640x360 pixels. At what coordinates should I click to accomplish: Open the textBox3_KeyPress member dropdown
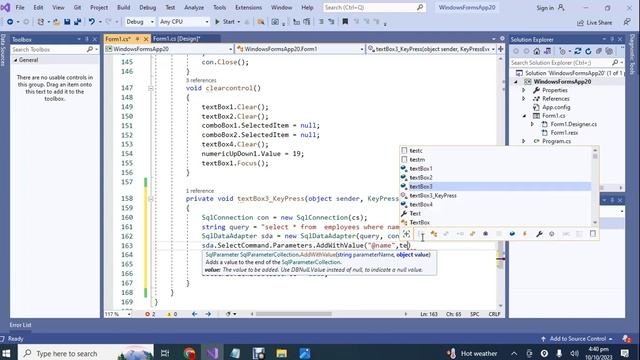pyautogui.click(x=431, y=49)
